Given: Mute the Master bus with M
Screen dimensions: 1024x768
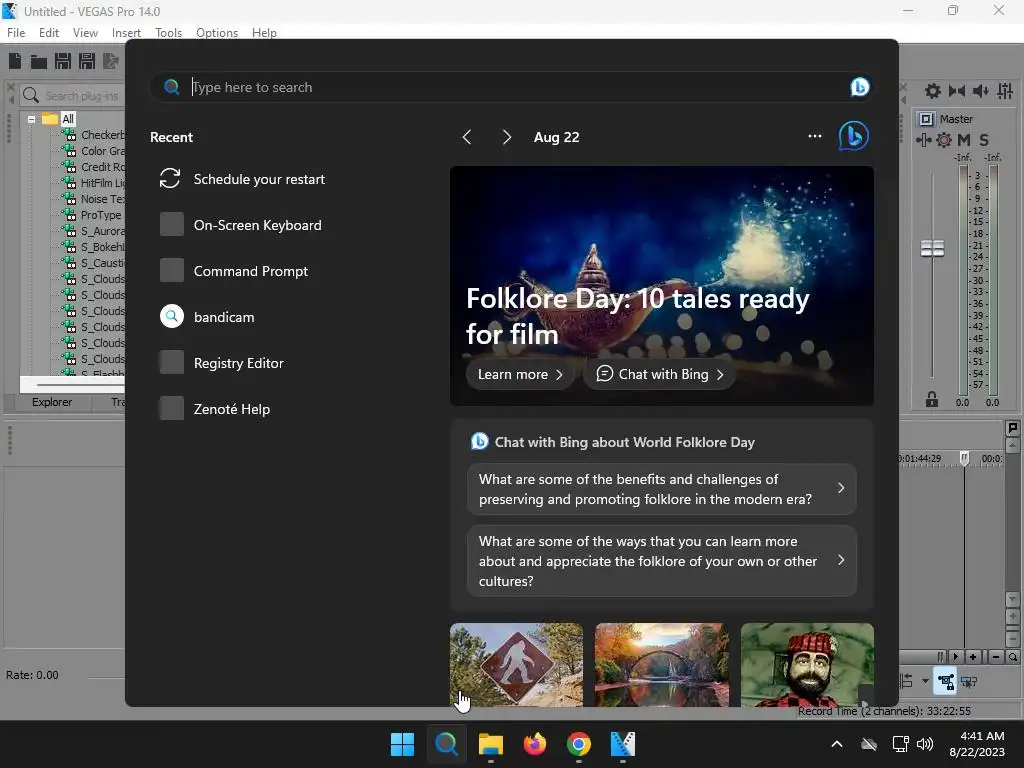Looking at the screenshot, I should click(x=964, y=140).
